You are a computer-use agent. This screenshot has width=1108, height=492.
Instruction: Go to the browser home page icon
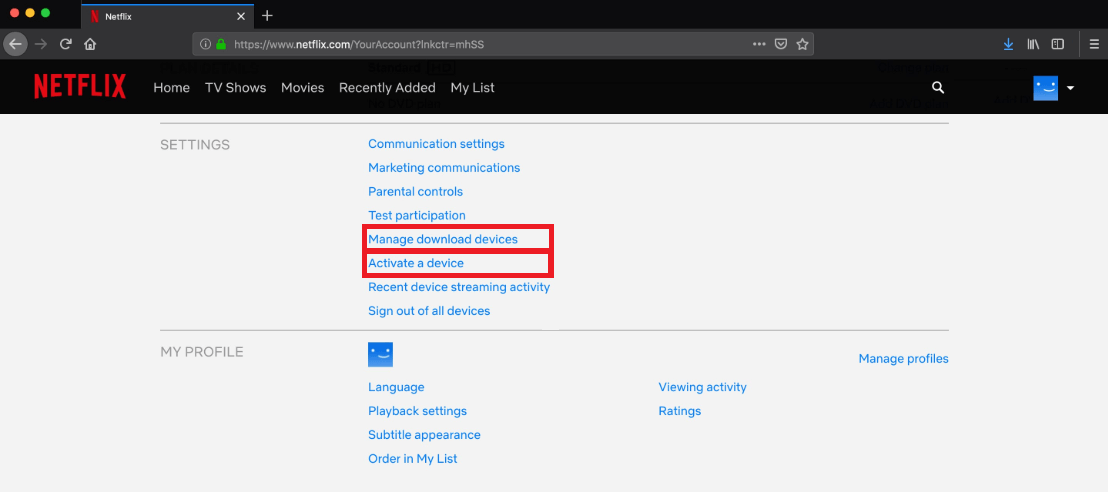(x=90, y=44)
